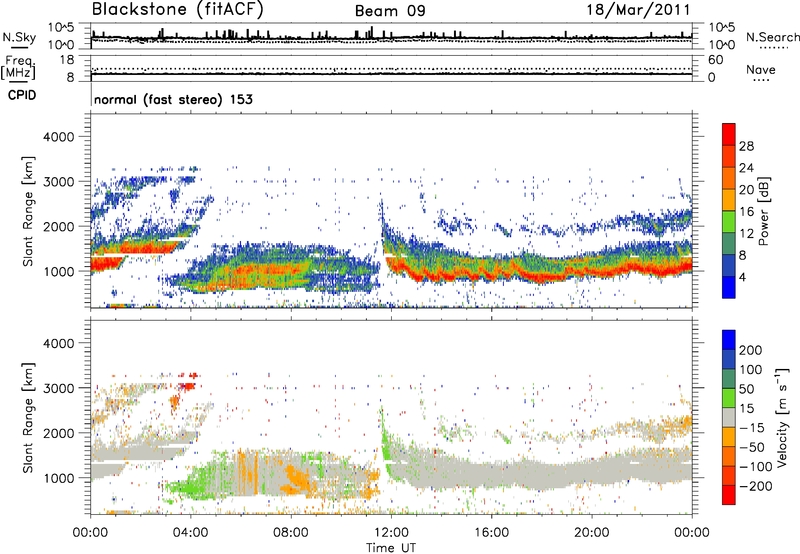
Task: Click the Freq. [MHz] label
Action: coord(18,67)
